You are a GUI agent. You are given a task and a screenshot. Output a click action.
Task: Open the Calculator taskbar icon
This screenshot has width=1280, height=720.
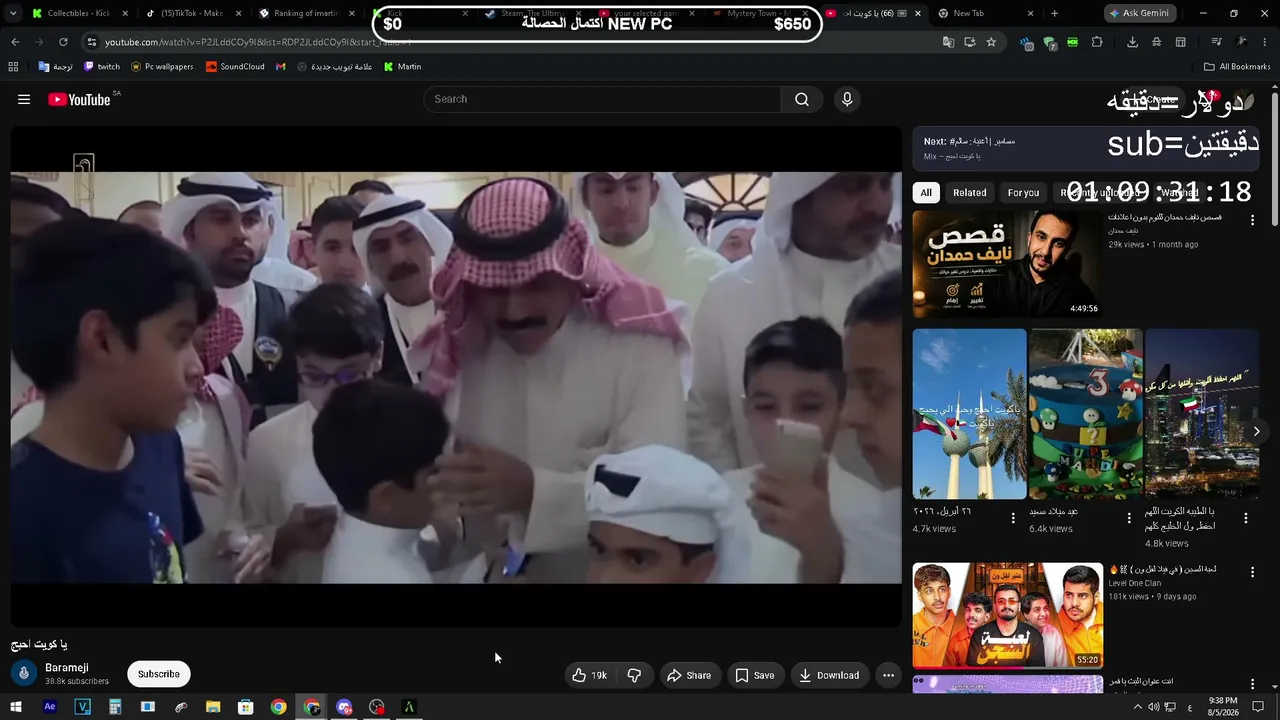click(115, 707)
